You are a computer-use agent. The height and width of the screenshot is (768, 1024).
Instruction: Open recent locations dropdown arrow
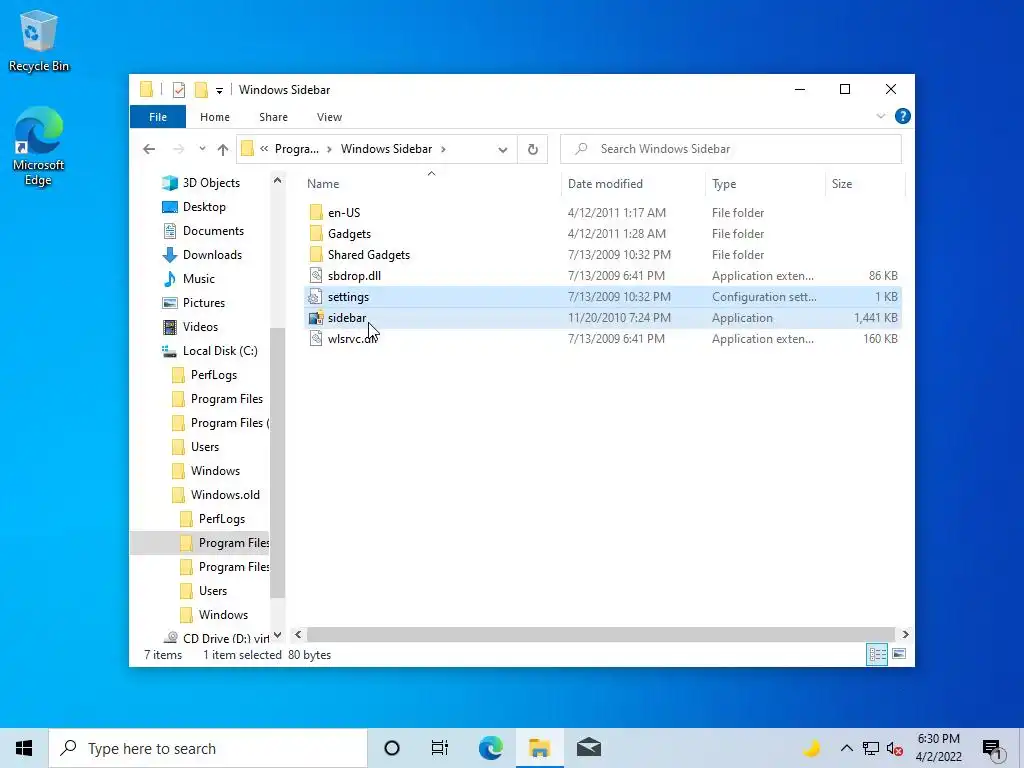[x=202, y=149]
